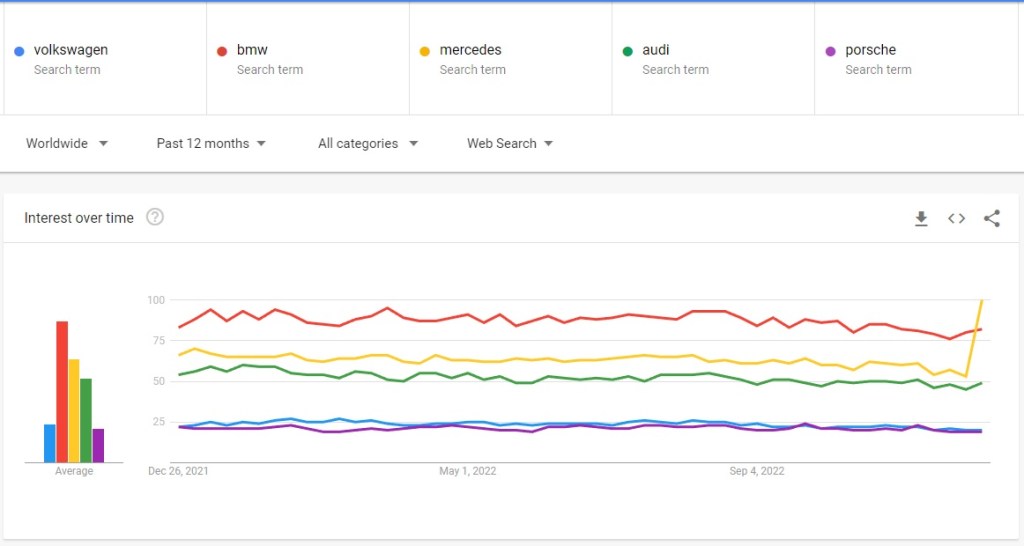Open the All categories dropdown

pos(367,144)
